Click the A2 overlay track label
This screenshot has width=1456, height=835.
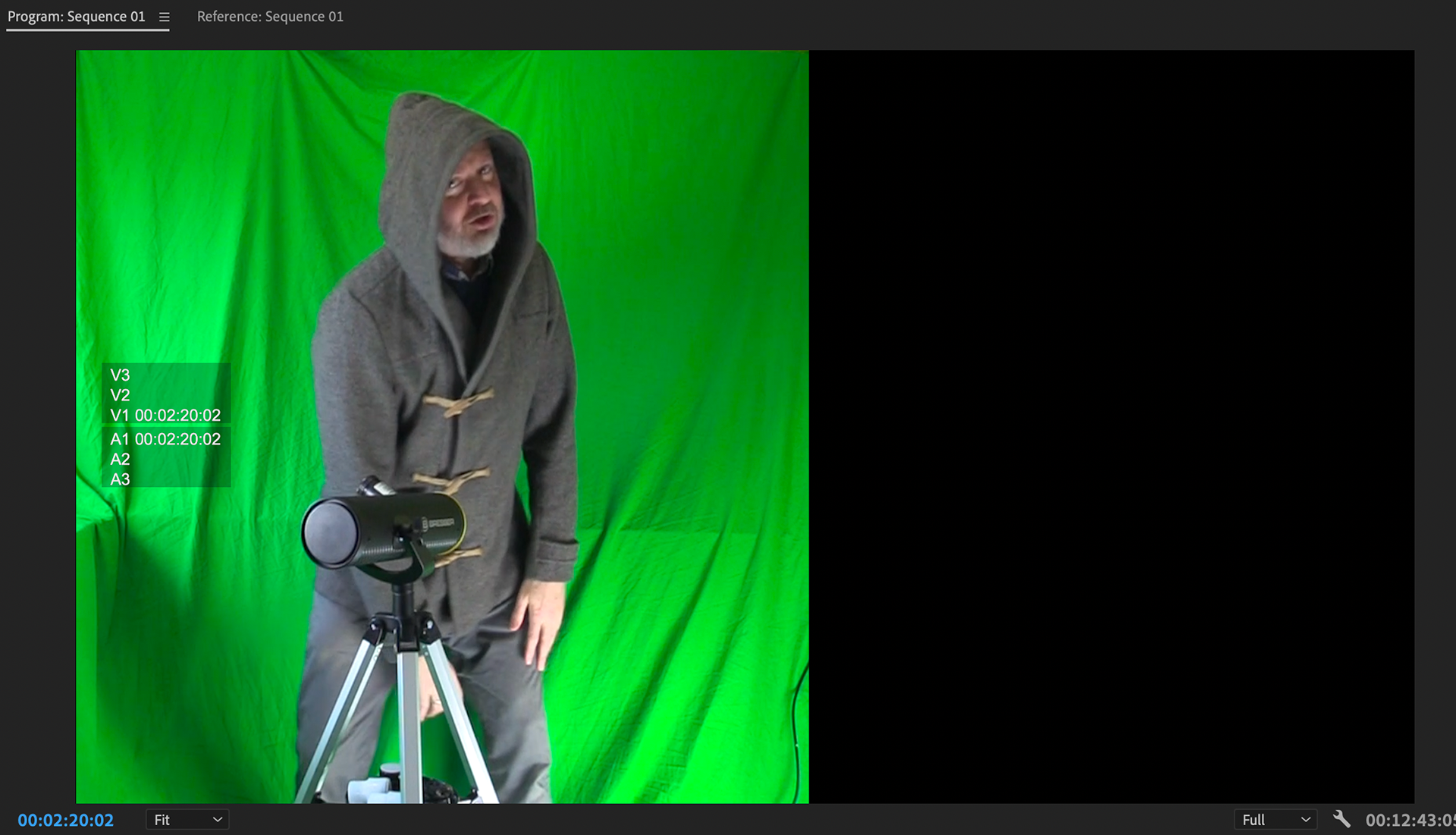[120, 459]
